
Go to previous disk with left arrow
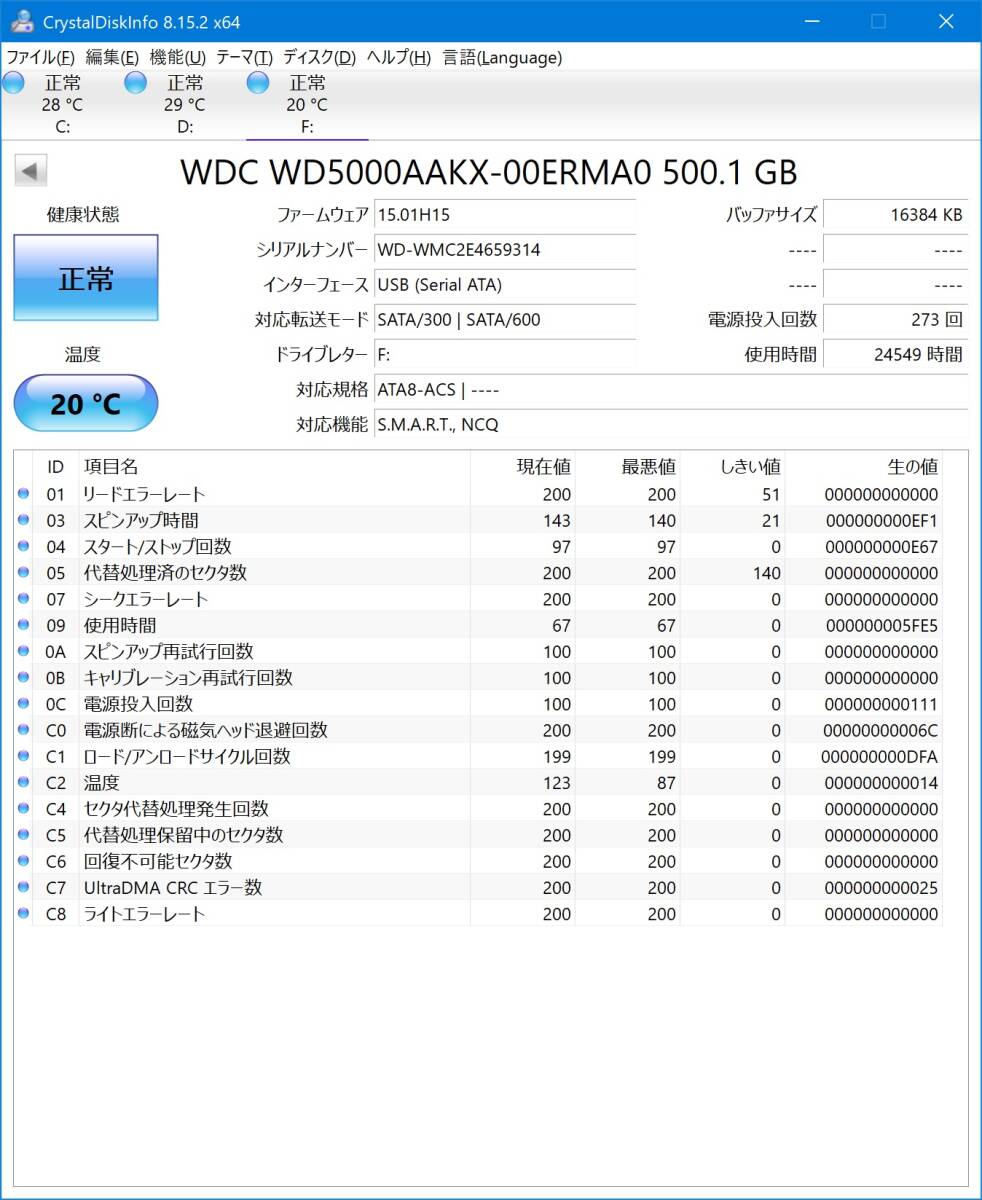pos(31,172)
